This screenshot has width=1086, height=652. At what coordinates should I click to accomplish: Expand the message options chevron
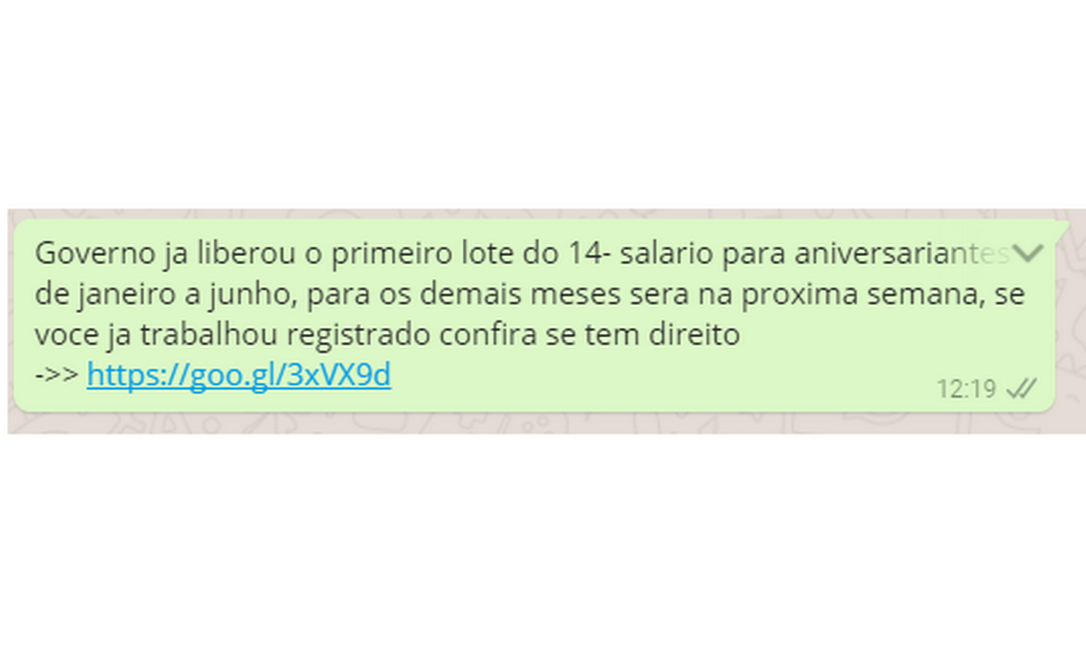[x=1027, y=253]
